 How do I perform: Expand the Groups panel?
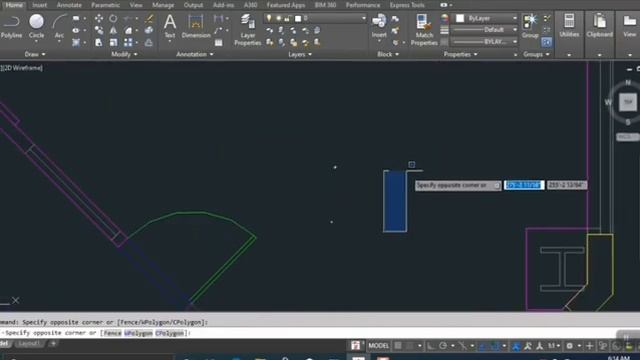tap(536, 54)
